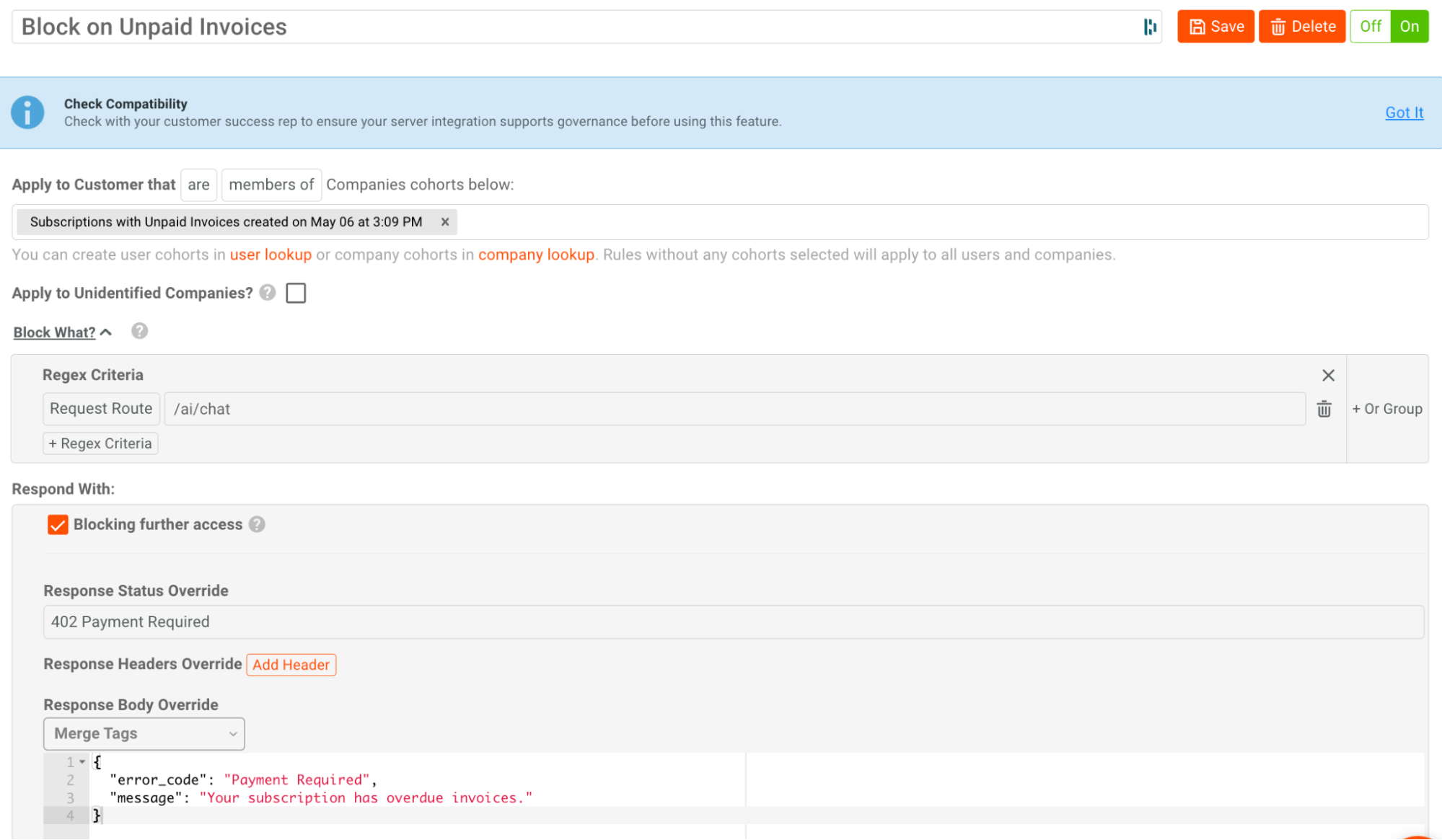Collapse the Block What? section
This screenshot has width=1442, height=840.
pos(106,331)
